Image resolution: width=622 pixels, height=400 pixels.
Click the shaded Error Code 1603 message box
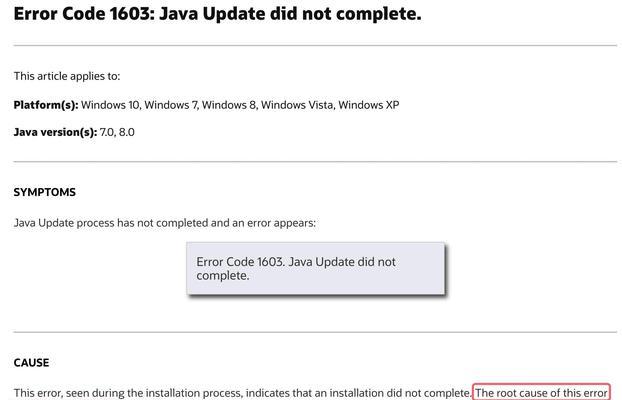pos(316,269)
